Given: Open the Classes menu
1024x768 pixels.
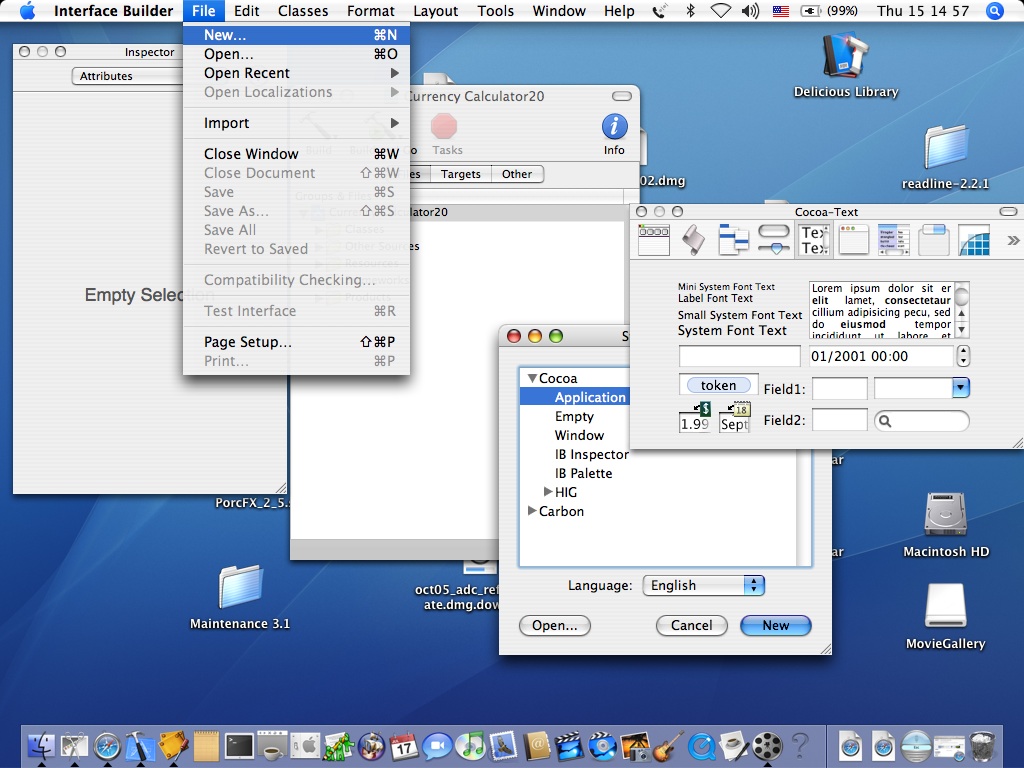Looking at the screenshot, I should coord(303,11).
